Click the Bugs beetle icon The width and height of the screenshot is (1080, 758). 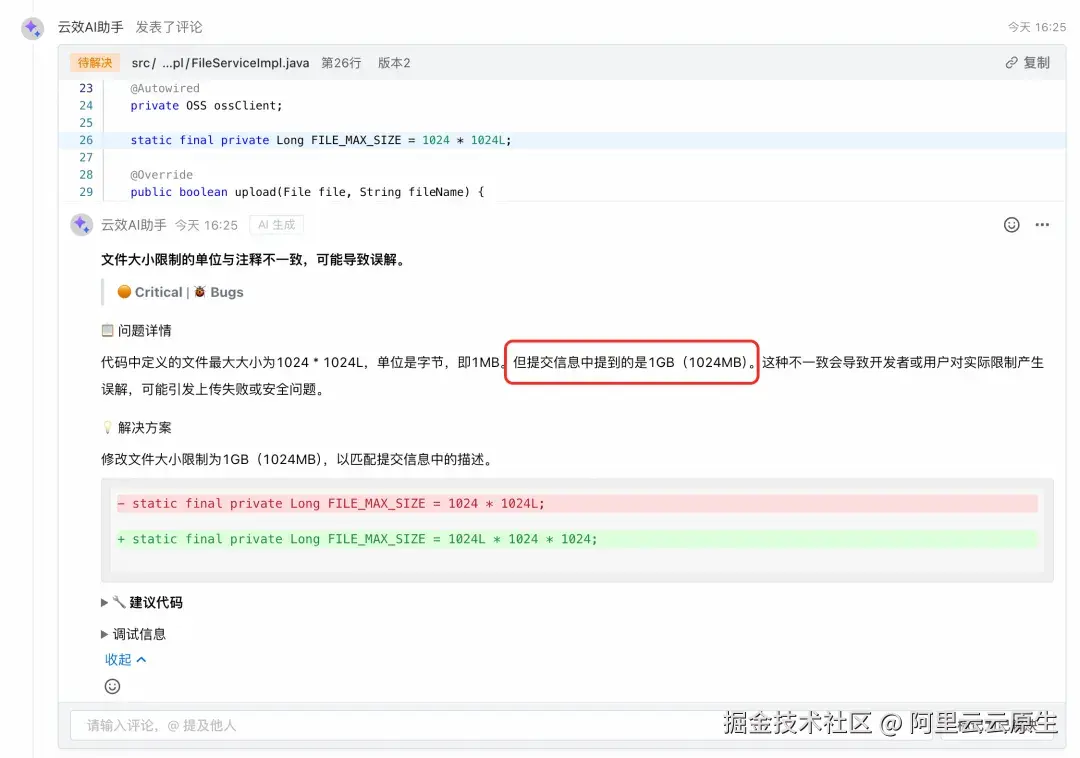click(x=200, y=292)
